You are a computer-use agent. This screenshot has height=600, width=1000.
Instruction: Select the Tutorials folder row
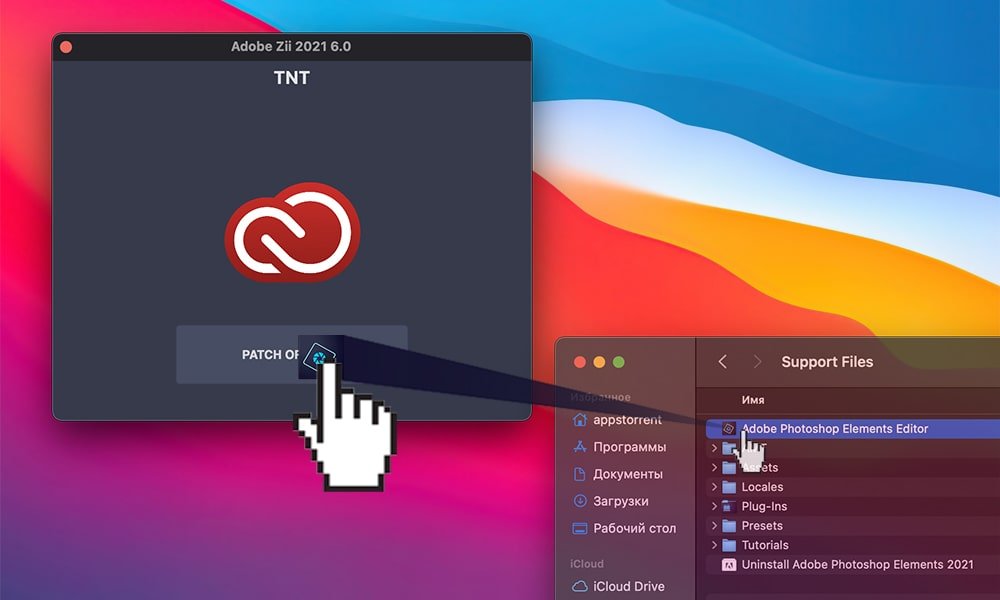coord(765,545)
